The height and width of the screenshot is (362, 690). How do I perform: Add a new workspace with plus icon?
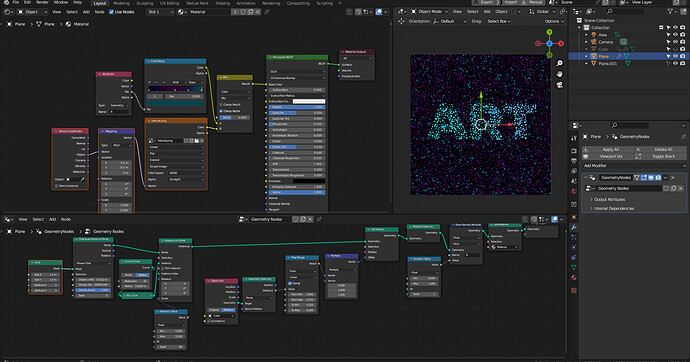click(x=340, y=3)
